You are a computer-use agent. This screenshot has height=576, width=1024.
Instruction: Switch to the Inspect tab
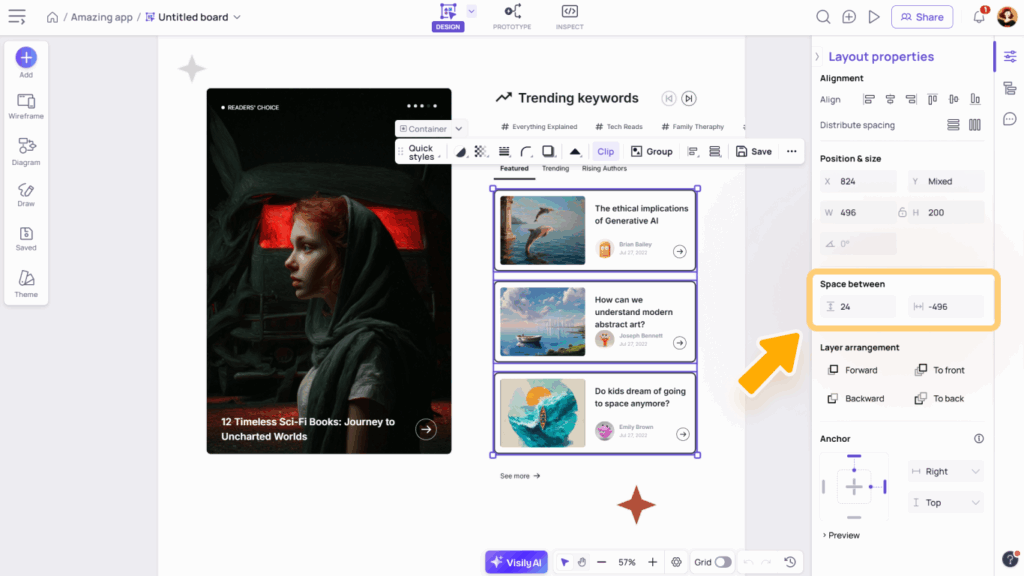click(569, 16)
